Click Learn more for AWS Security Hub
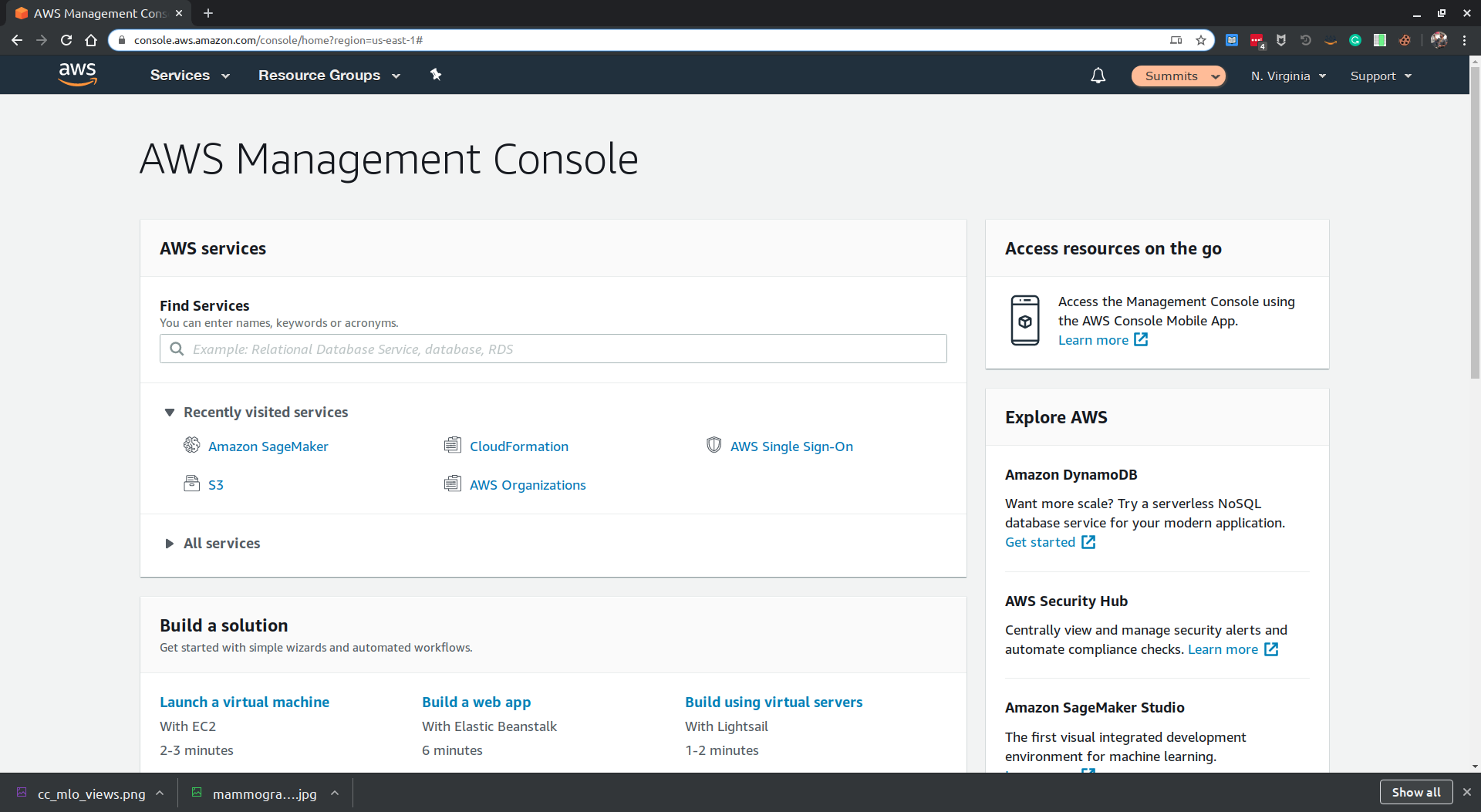This screenshot has width=1481, height=812. click(1223, 649)
